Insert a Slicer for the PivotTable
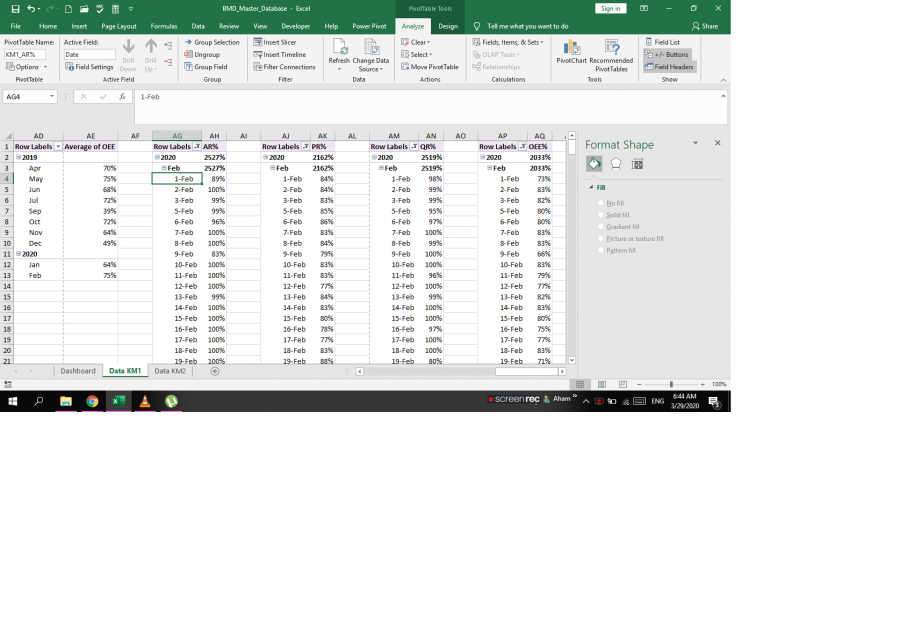This screenshot has width=900, height=618. click(275, 42)
